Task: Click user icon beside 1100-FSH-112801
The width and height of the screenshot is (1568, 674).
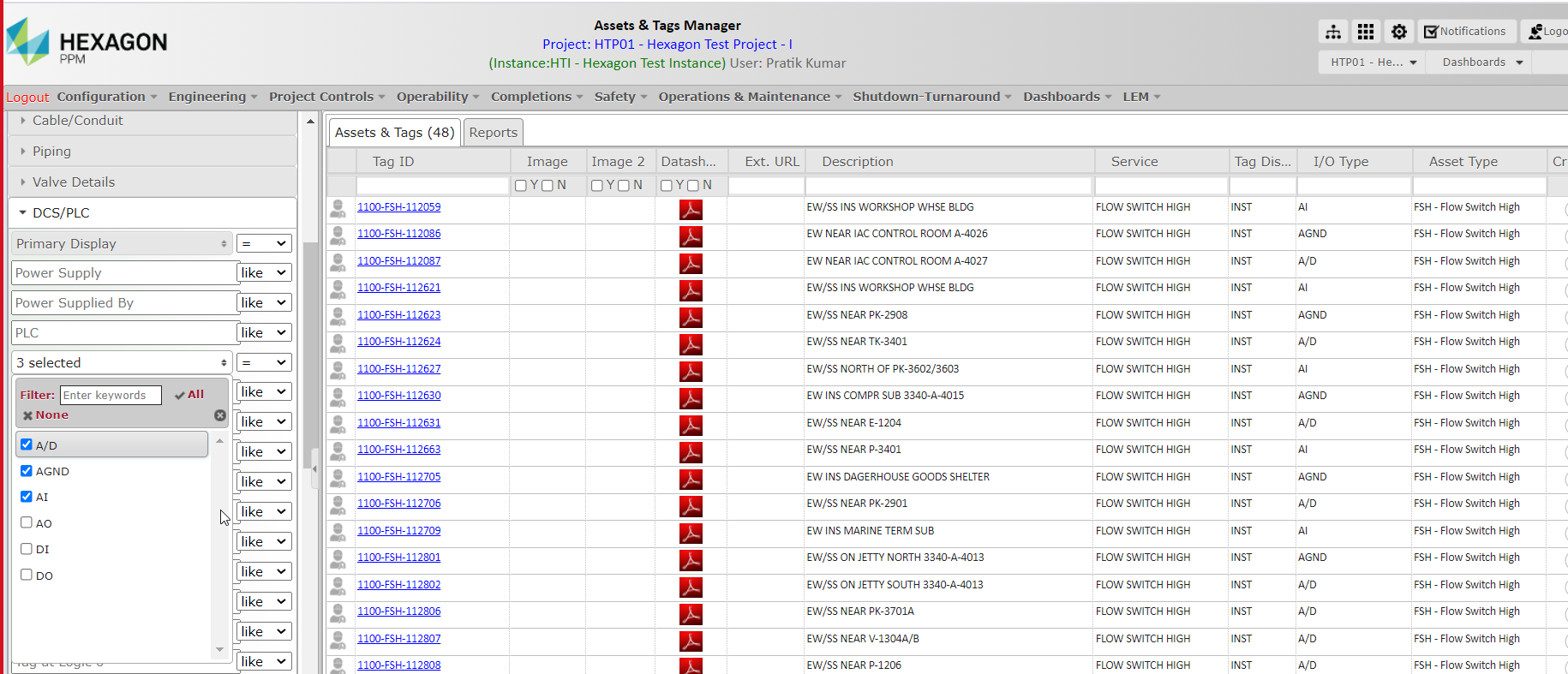Action: pyautogui.click(x=338, y=558)
